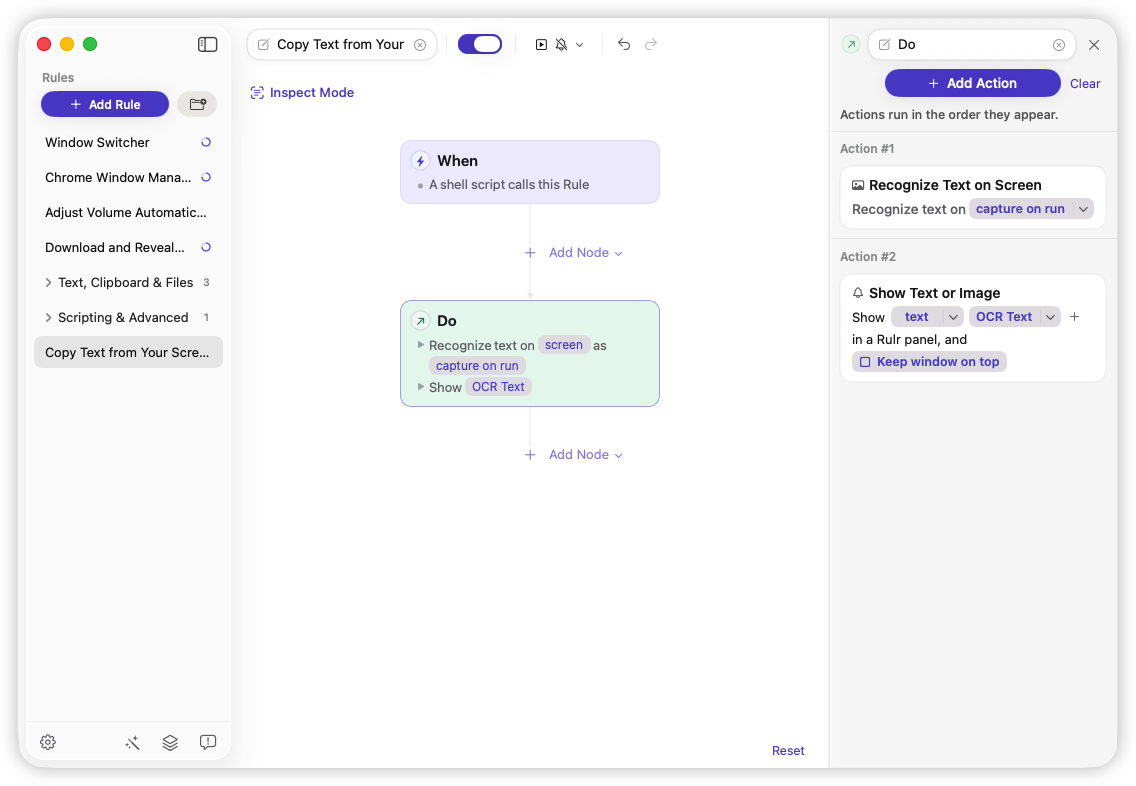
Task: Click the Add Action button
Action: pyautogui.click(x=972, y=83)
